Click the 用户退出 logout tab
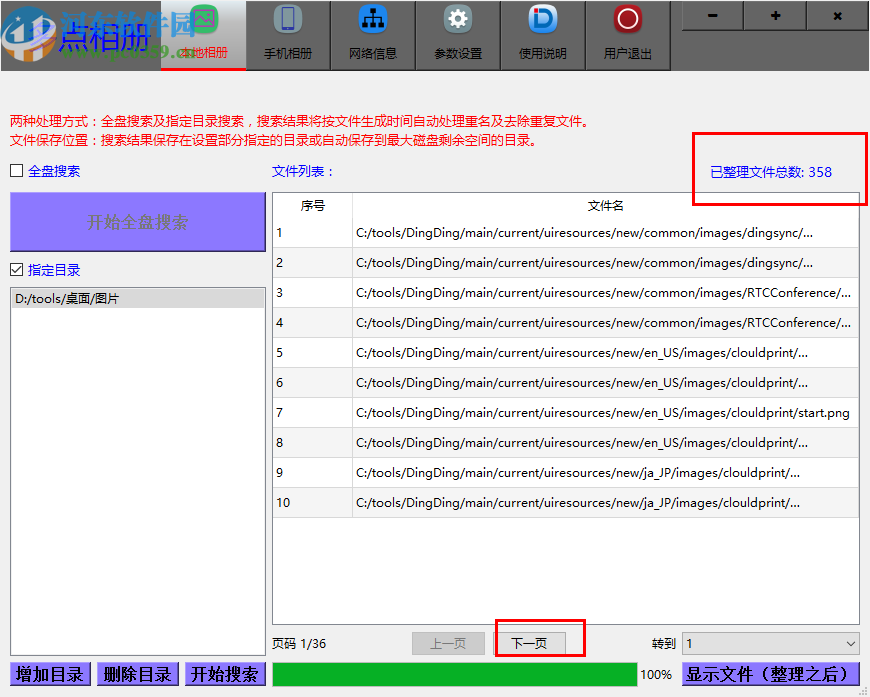The height and width of the screenshot is (697, 870). click(628, 36)
